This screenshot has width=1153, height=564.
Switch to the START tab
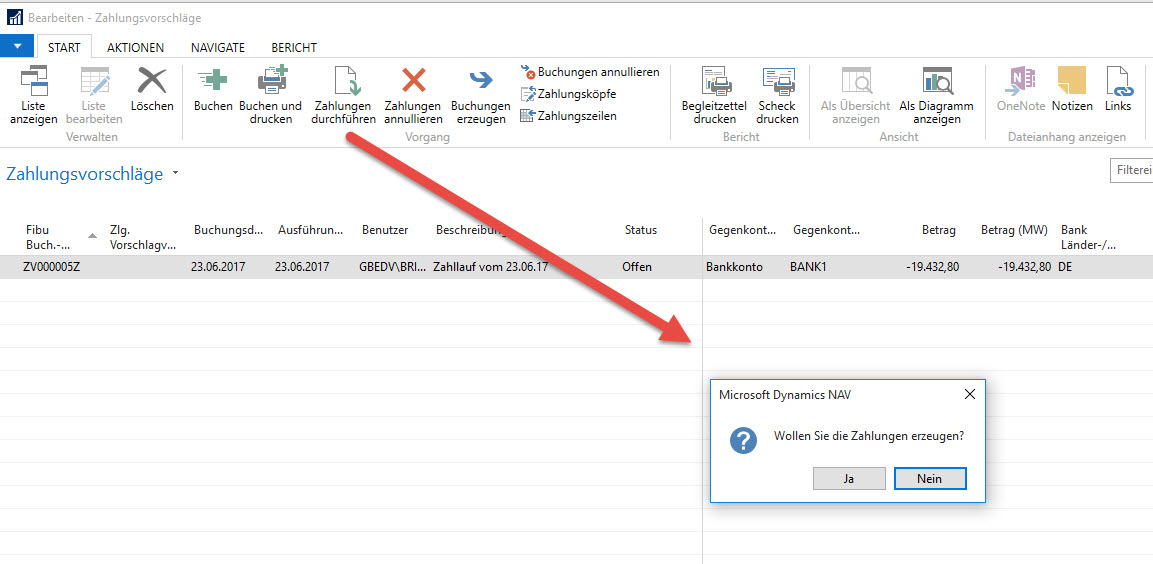[x=64, y=47]
